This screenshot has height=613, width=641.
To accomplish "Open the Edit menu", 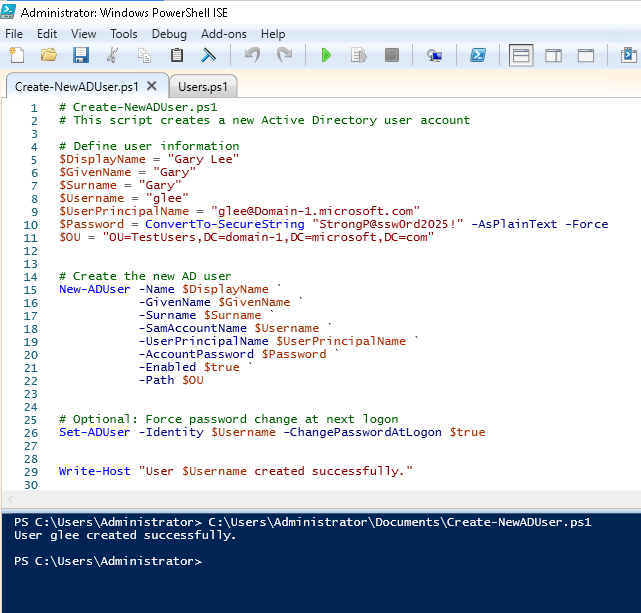I will [47, 34].
